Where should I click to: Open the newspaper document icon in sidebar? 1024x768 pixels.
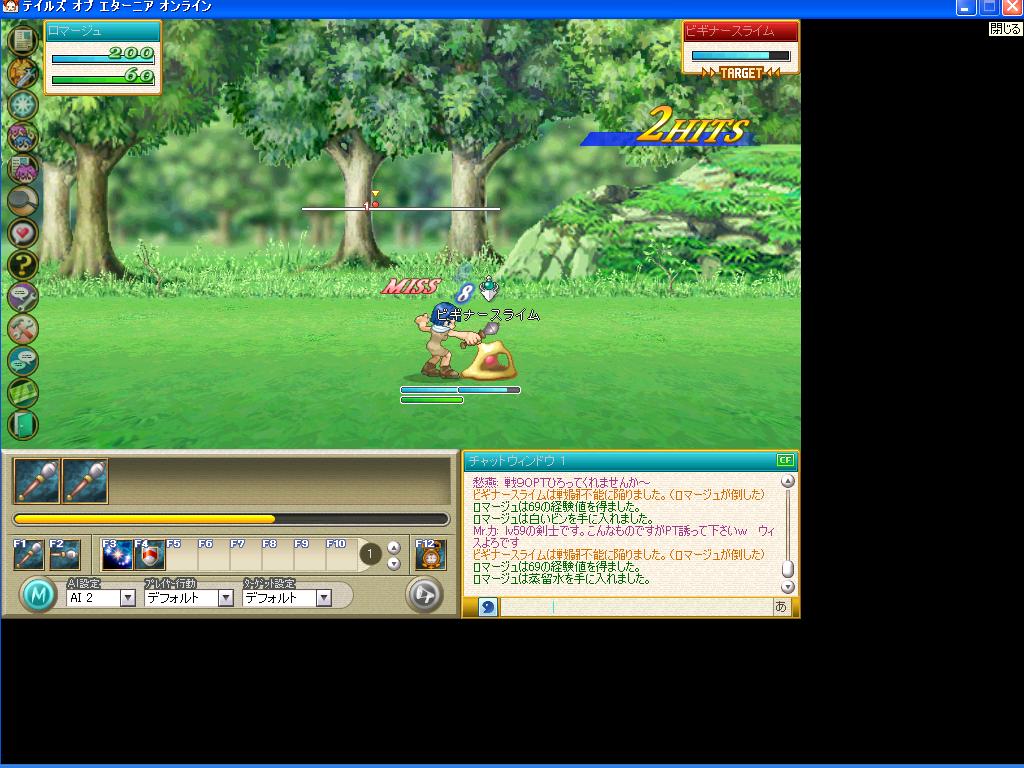(x=23, y=40)
